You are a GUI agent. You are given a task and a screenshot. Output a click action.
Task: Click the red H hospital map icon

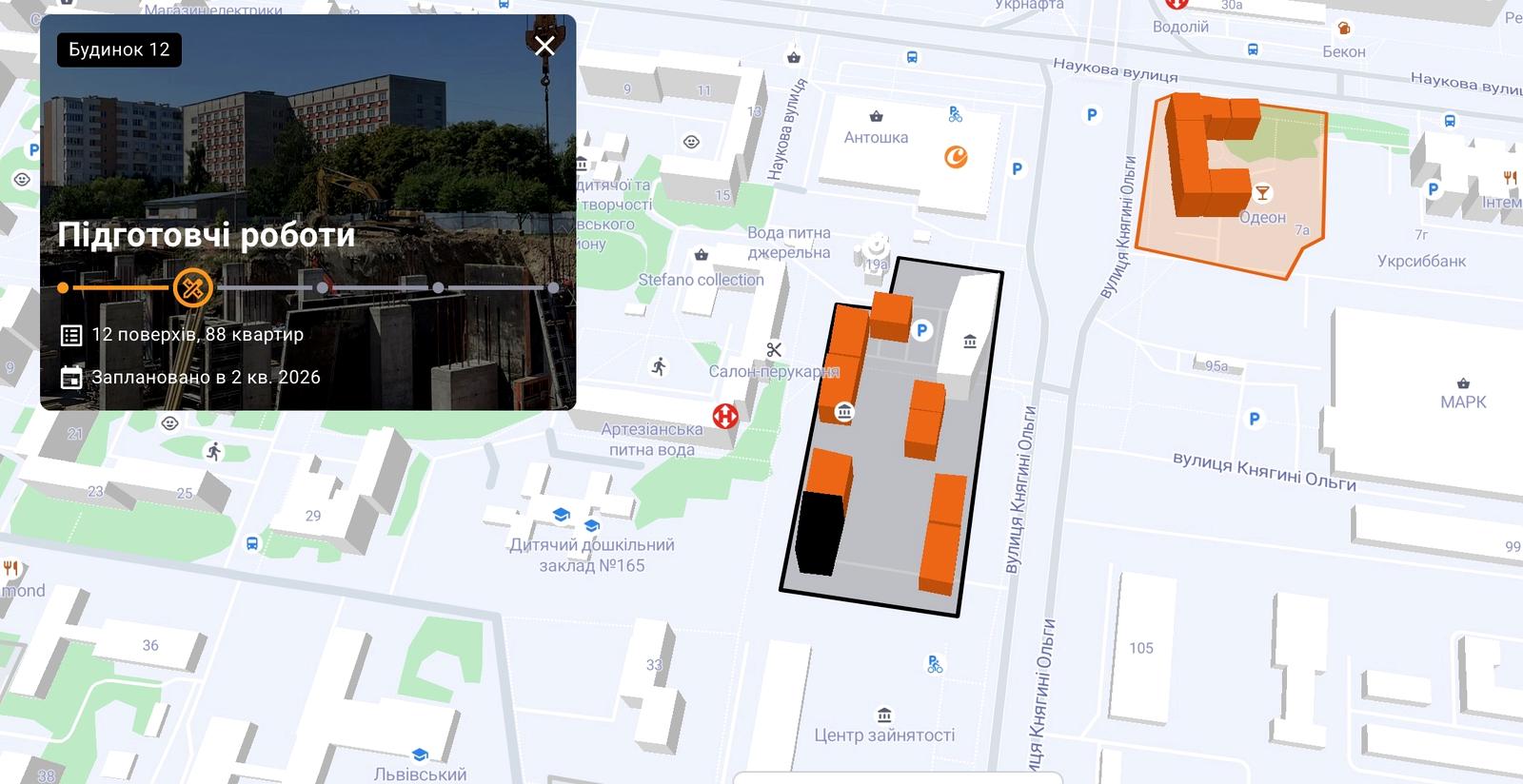click(x=725, y=416)
